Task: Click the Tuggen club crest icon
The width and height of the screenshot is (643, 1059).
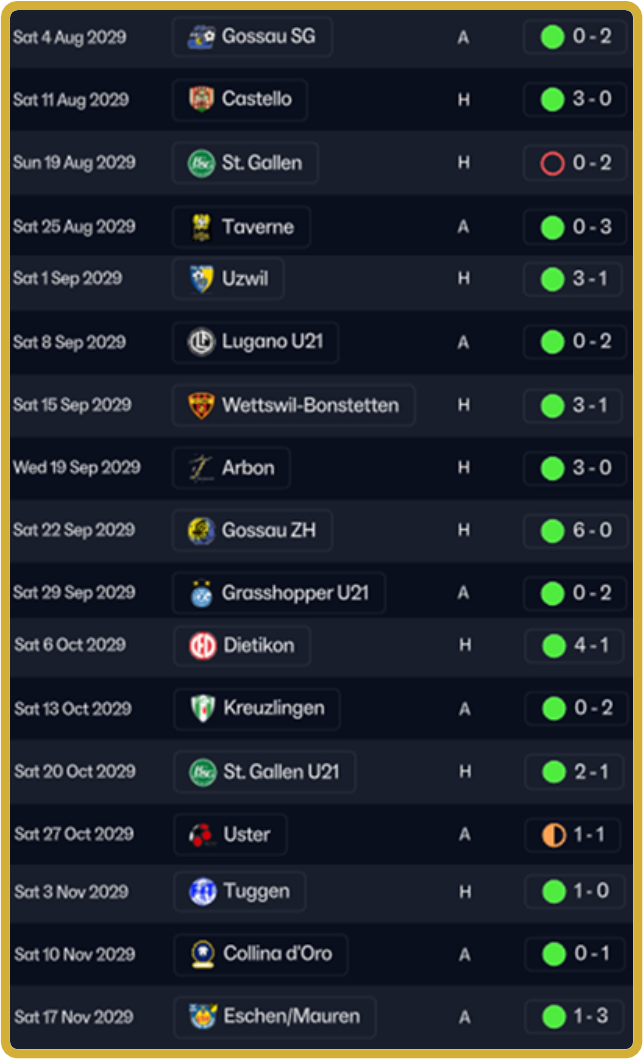Action: pos(202,891)
